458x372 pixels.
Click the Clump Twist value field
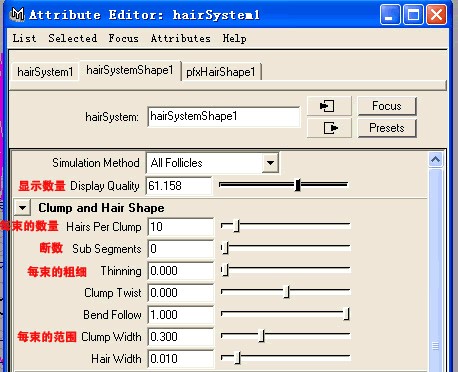(x=180, y=293)
